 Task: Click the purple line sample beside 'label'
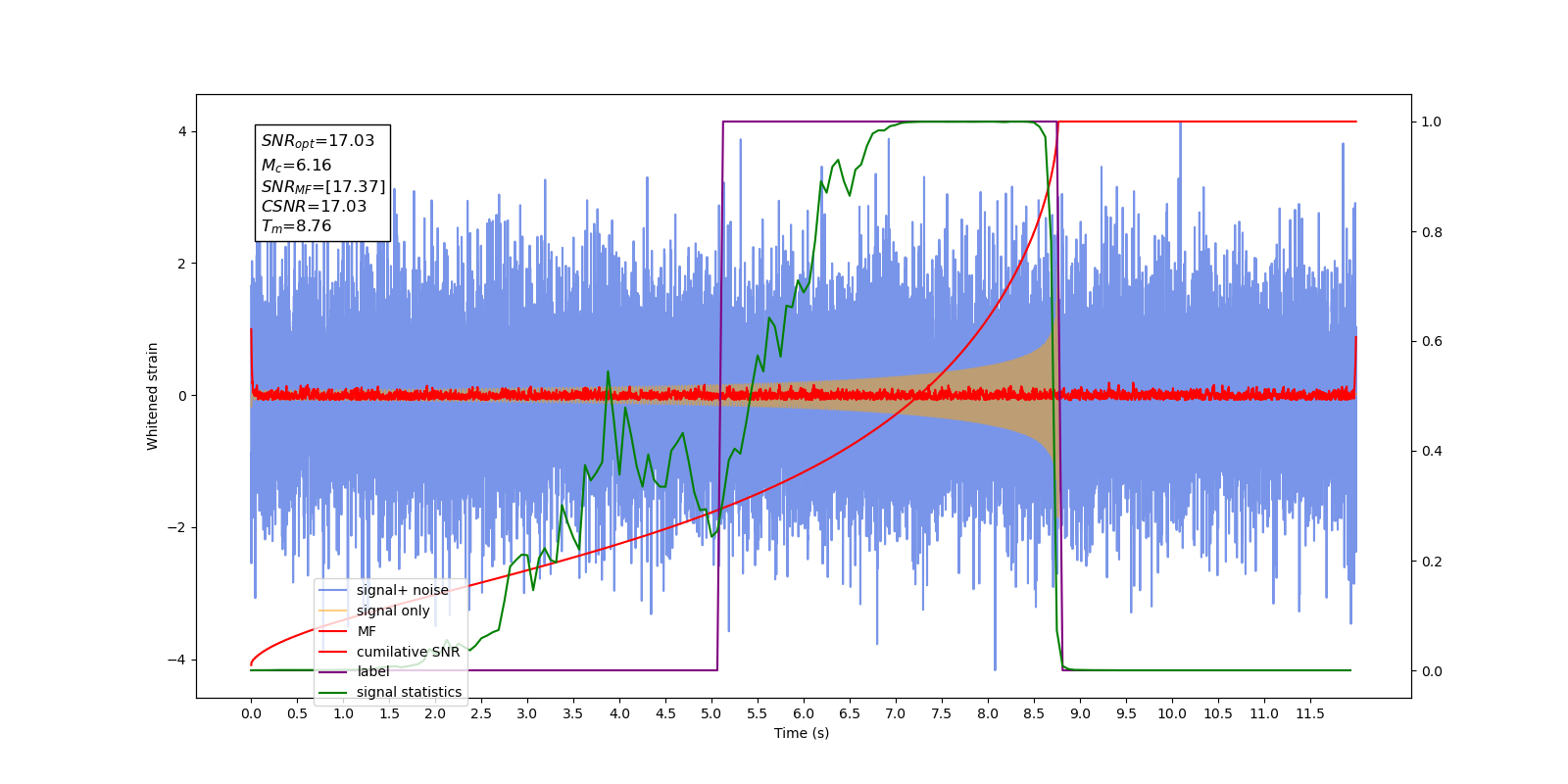(x=333, y=671)
